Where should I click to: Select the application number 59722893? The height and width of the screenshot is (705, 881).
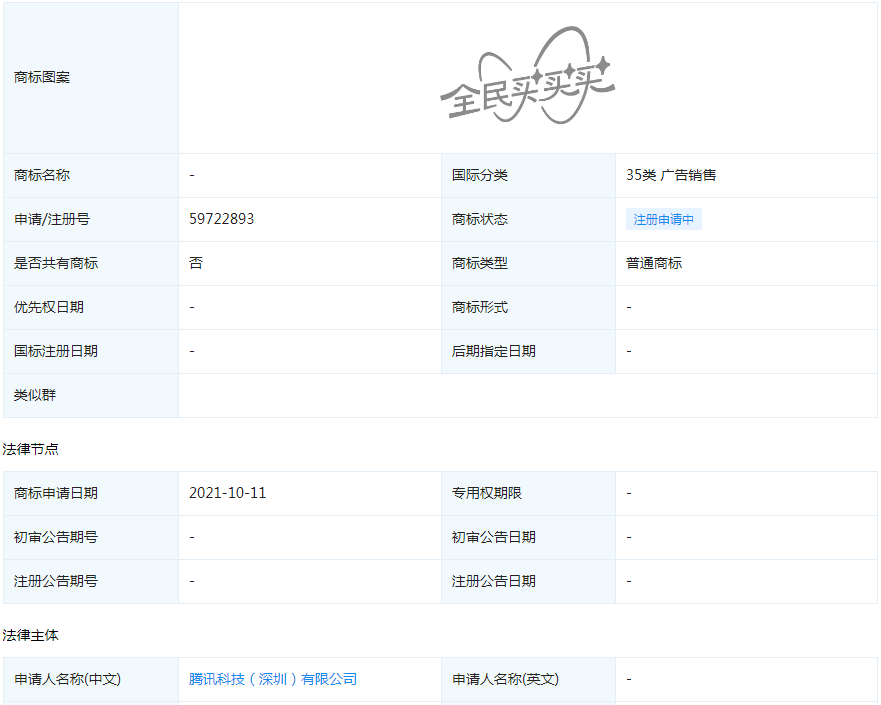coord(221,219)
